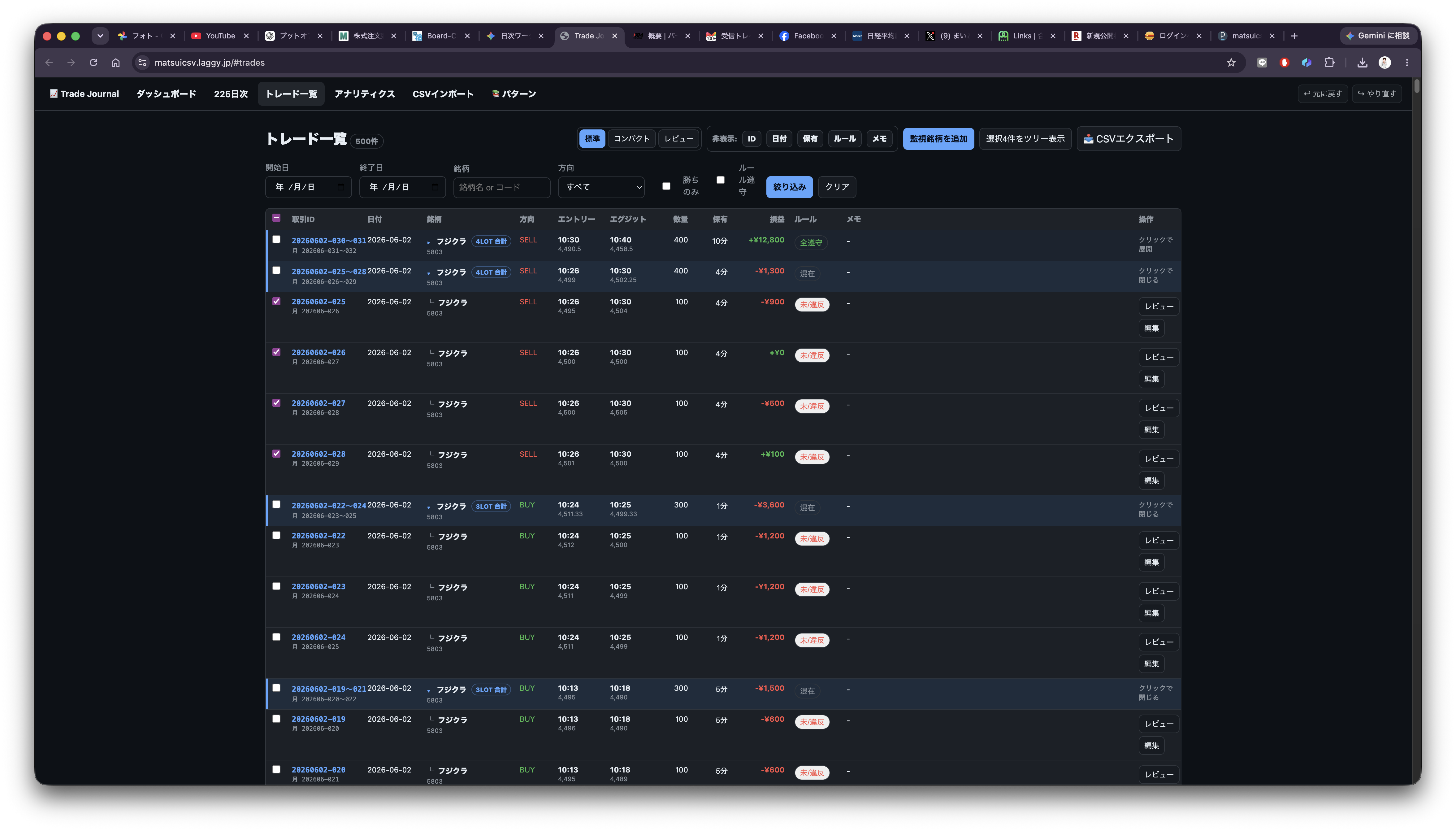Reload the page with the refresh icon

[x=93, y=63]
